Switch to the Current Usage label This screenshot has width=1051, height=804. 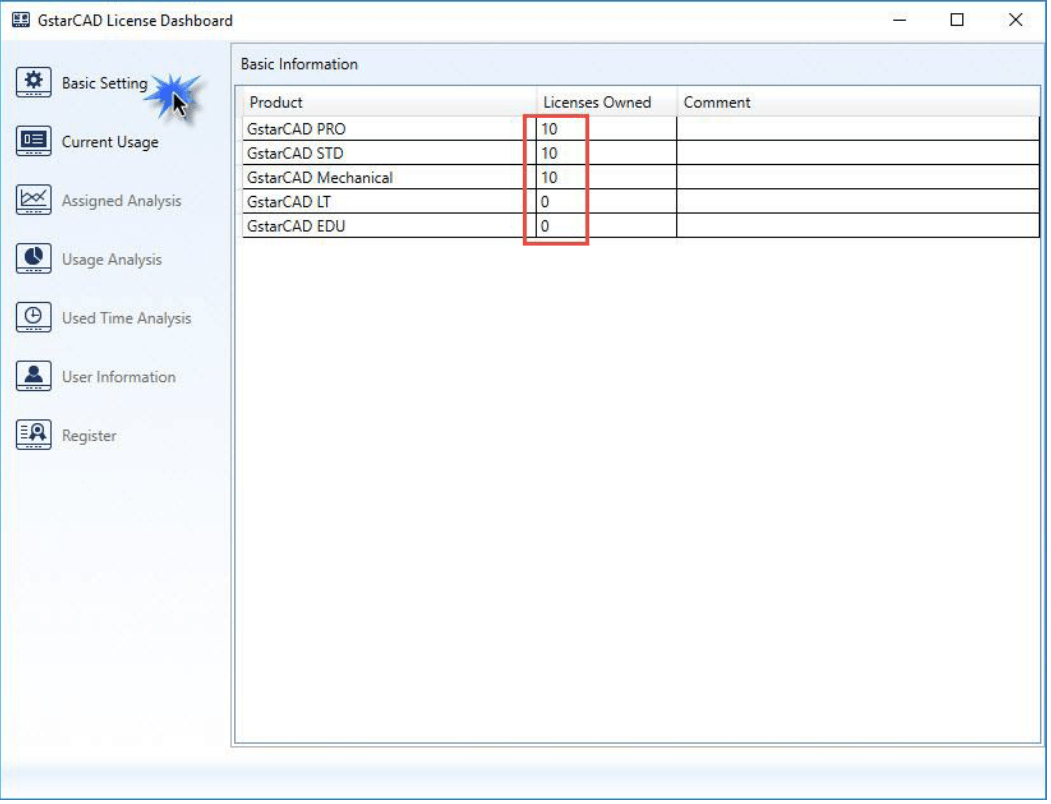(x=110, y=142)
